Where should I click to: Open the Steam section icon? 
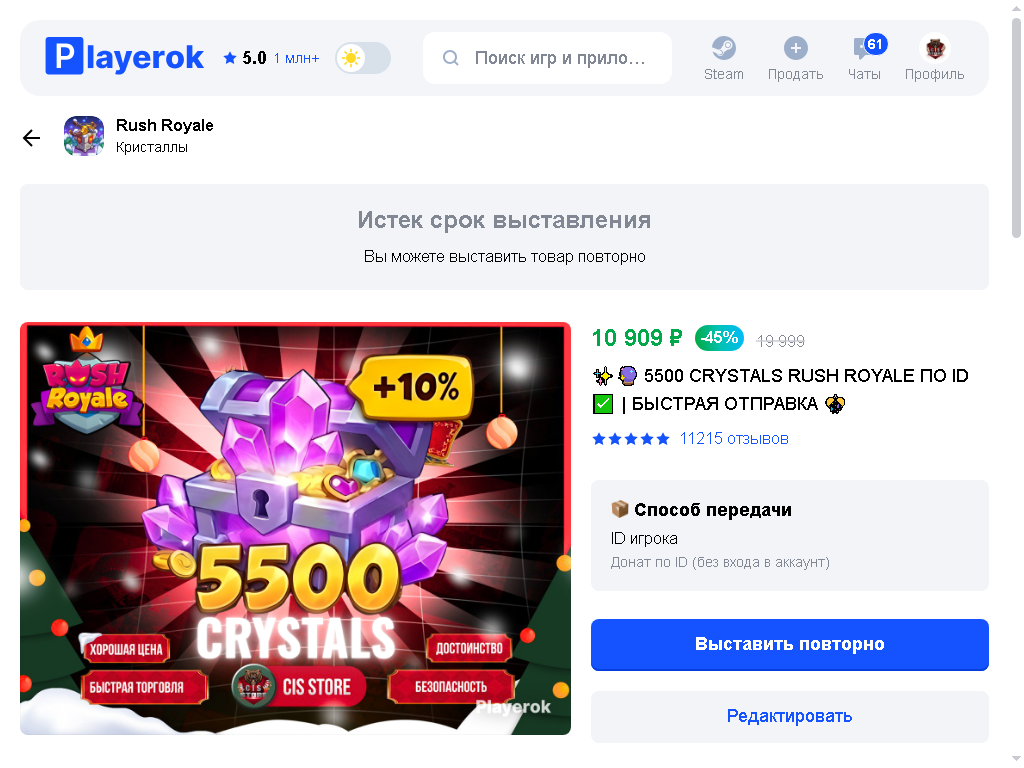pos(723,48)
